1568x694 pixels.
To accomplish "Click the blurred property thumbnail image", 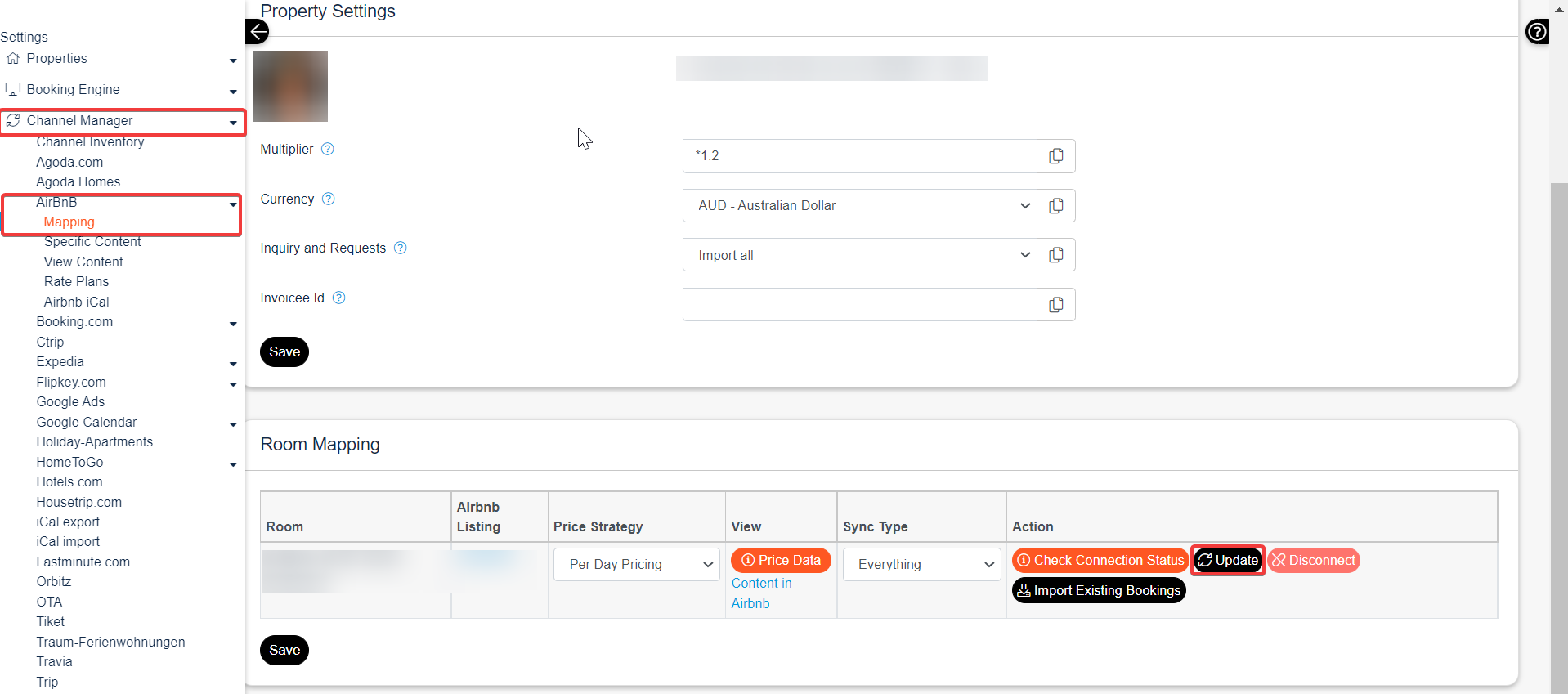I will [291, 87].
